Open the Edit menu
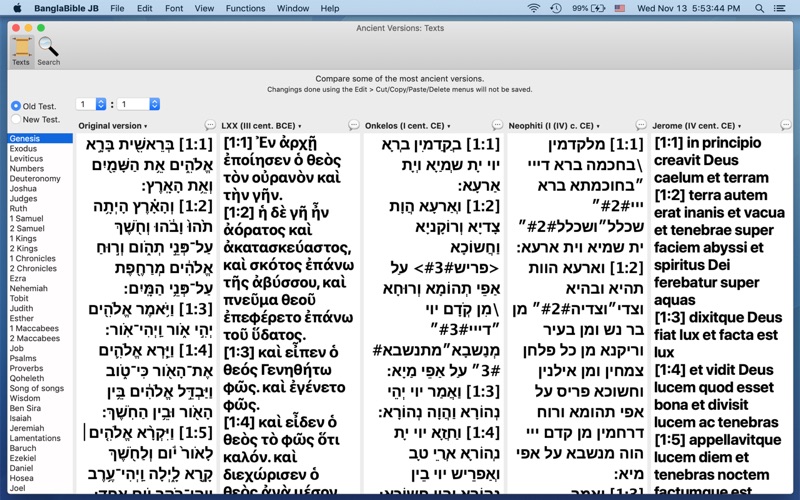The height and width of the screenshot is (500, 800). tap(144, 8)
